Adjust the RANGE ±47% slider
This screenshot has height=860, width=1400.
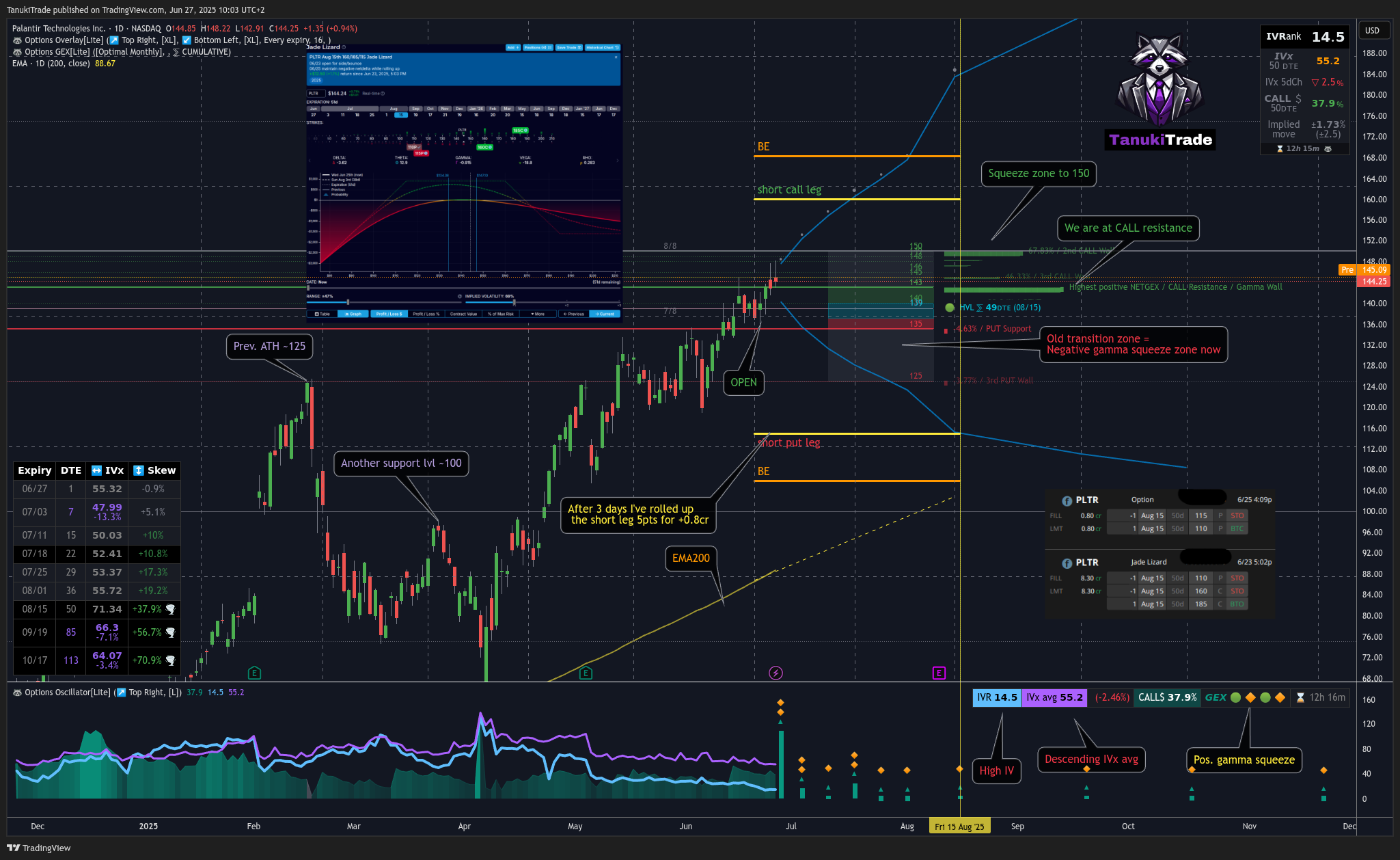[348, 302]
